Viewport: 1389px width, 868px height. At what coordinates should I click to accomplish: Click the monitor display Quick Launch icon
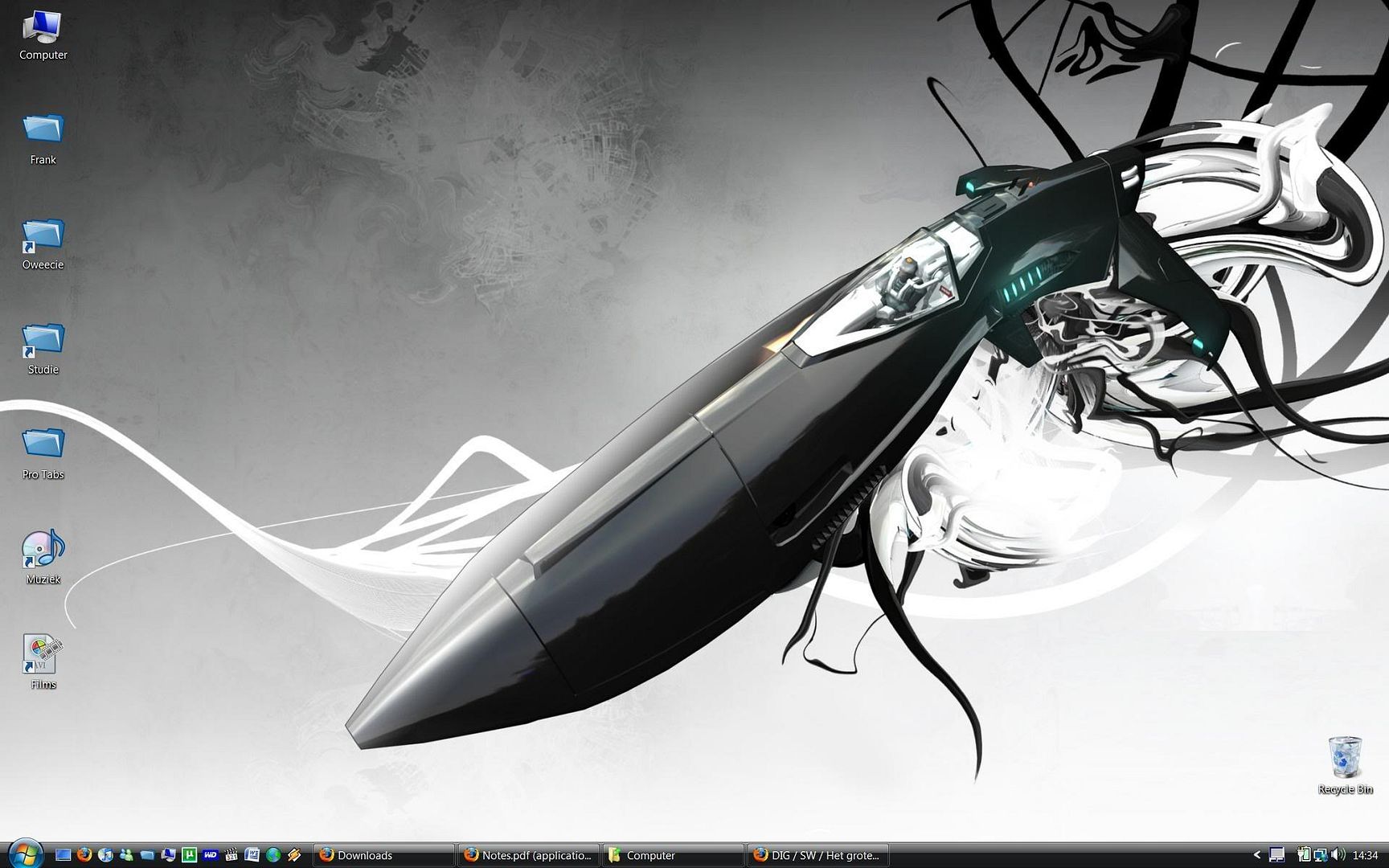pos(168,855)
